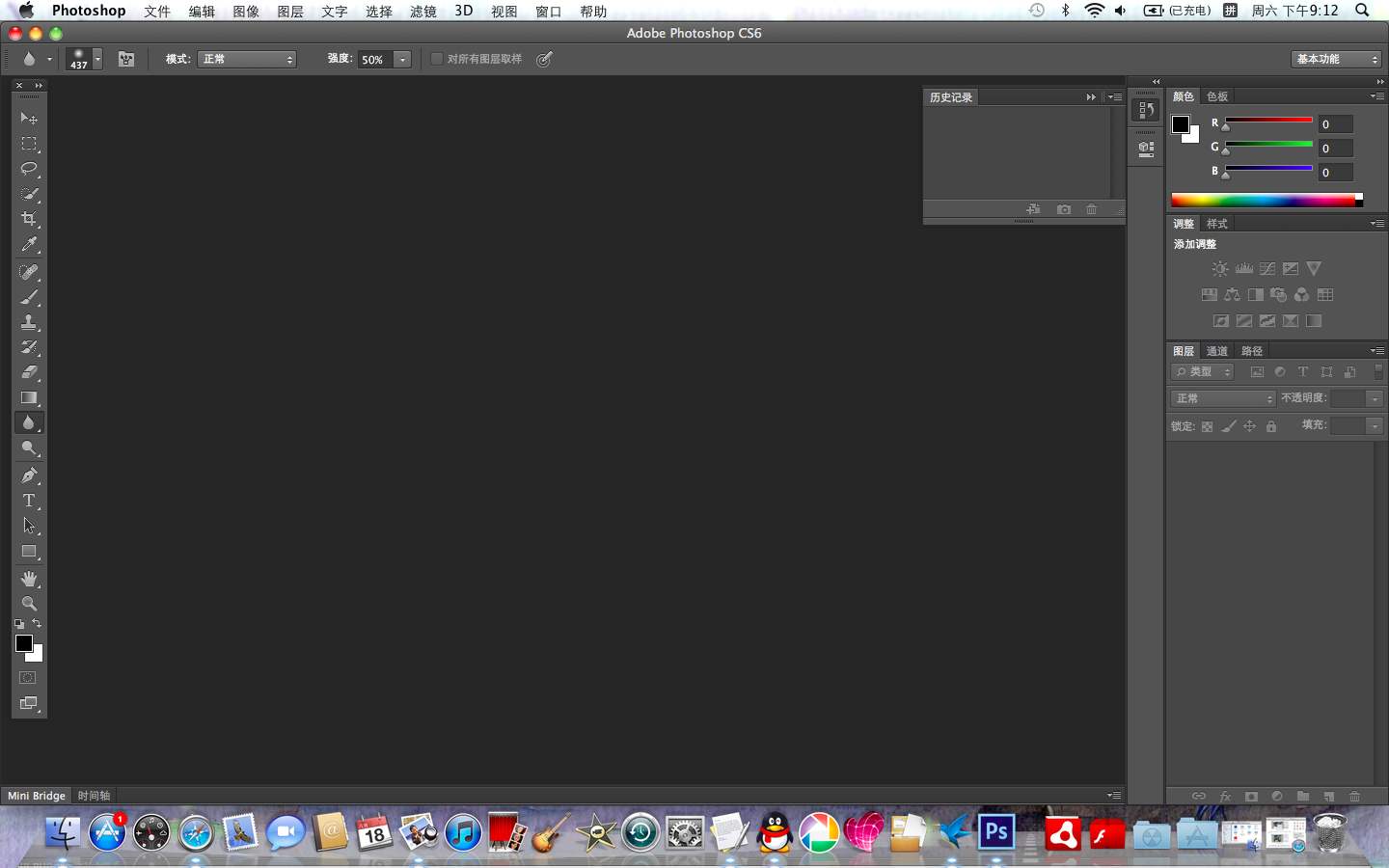Image resolution: width=1389 pixels, height=868 pixels.
Task: Switch to the 通道 tab
Action: pos(1217,351)
